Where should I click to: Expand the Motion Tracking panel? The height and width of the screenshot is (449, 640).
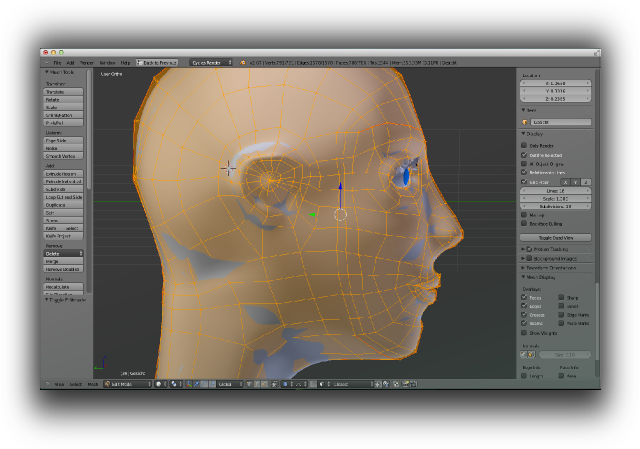click(x=555, y=248)
